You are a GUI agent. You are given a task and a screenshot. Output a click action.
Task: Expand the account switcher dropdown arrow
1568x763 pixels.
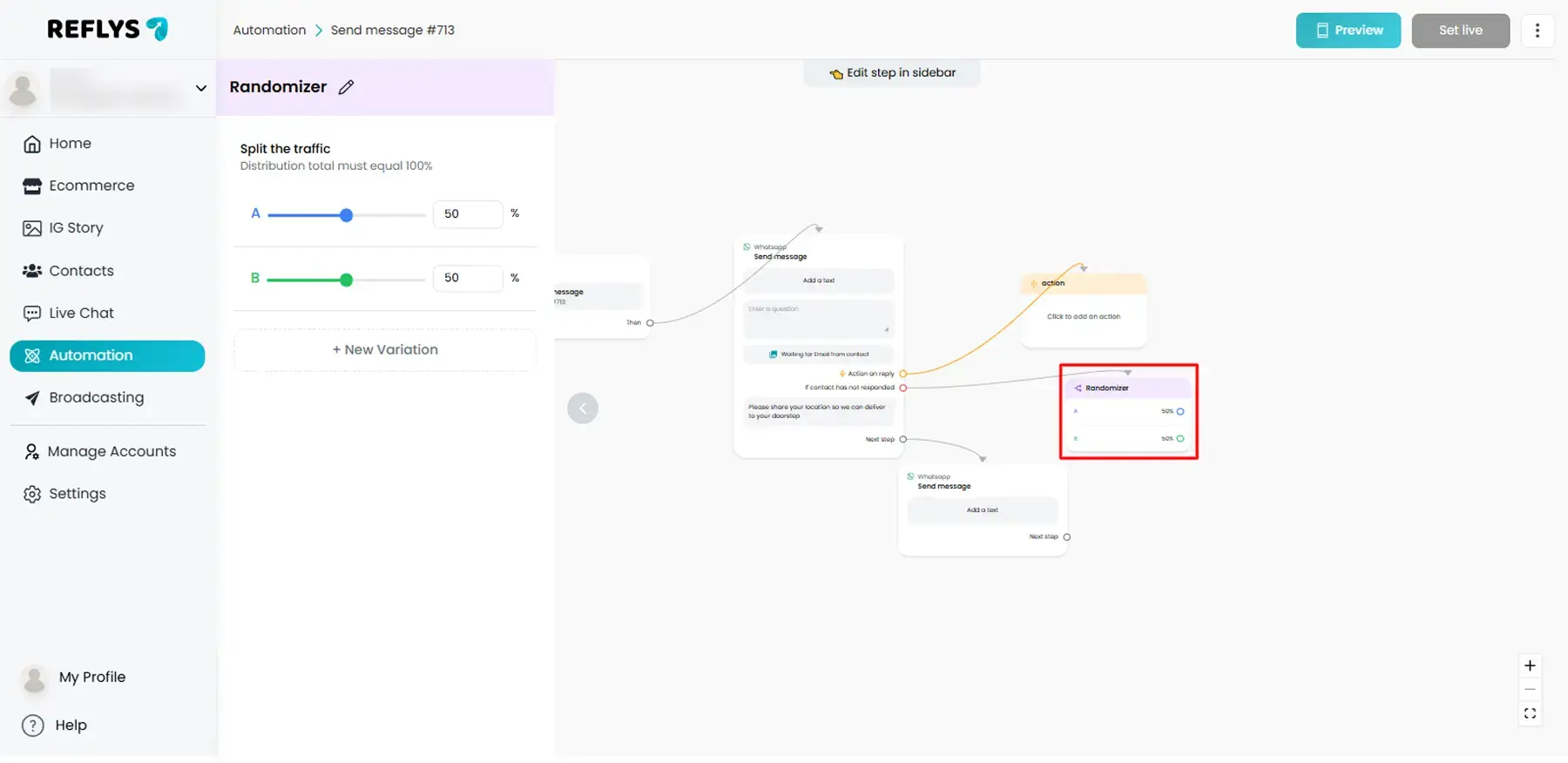pos(201,89)
